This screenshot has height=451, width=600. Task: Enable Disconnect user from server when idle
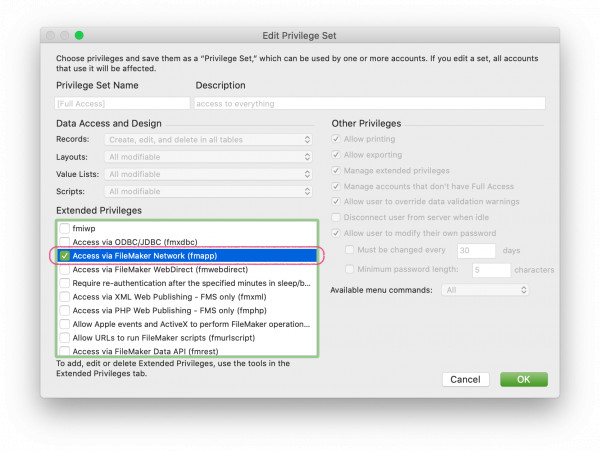(x=336, y=217)
